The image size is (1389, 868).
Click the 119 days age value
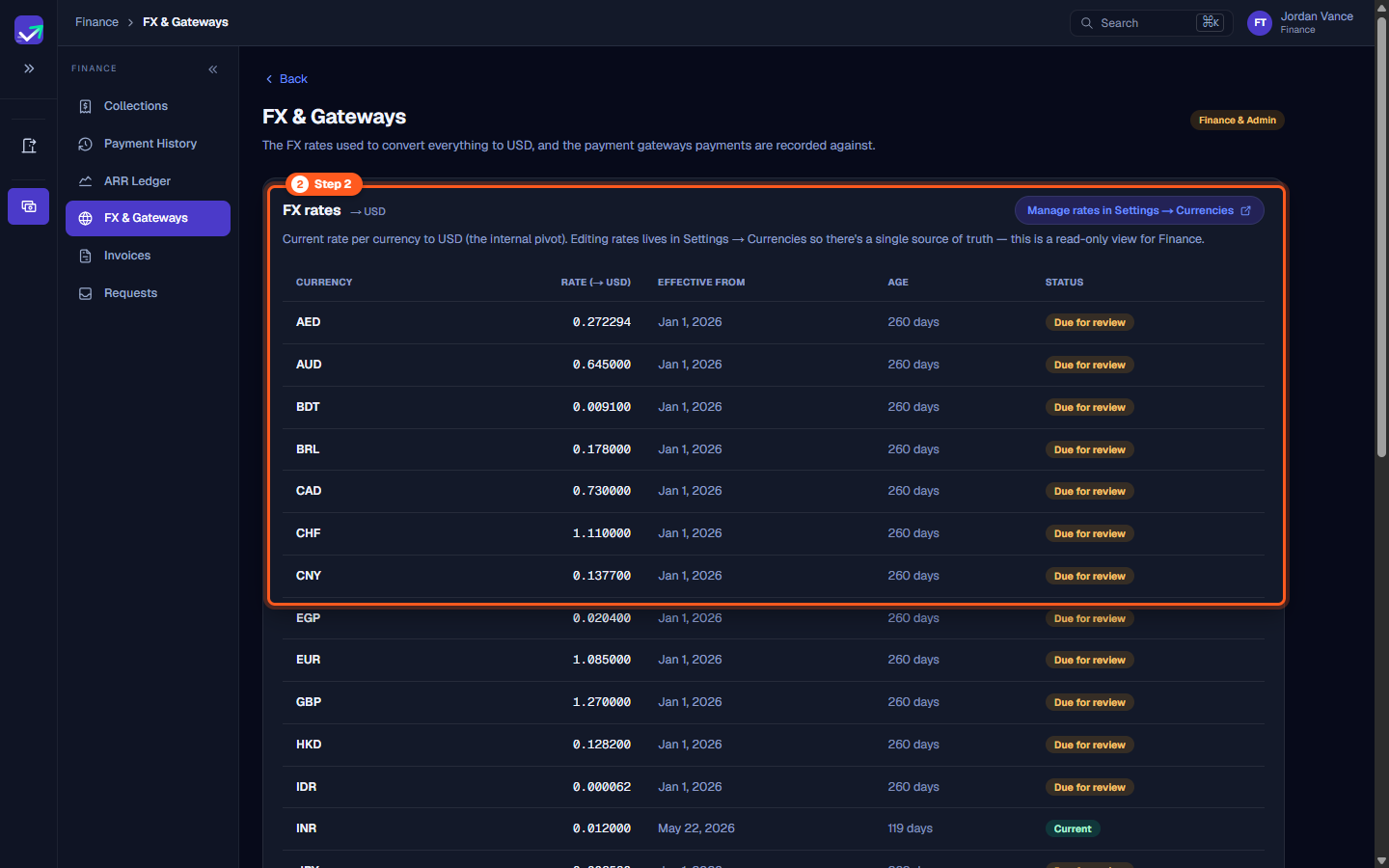pyautogui.click(x=911, y=828)
